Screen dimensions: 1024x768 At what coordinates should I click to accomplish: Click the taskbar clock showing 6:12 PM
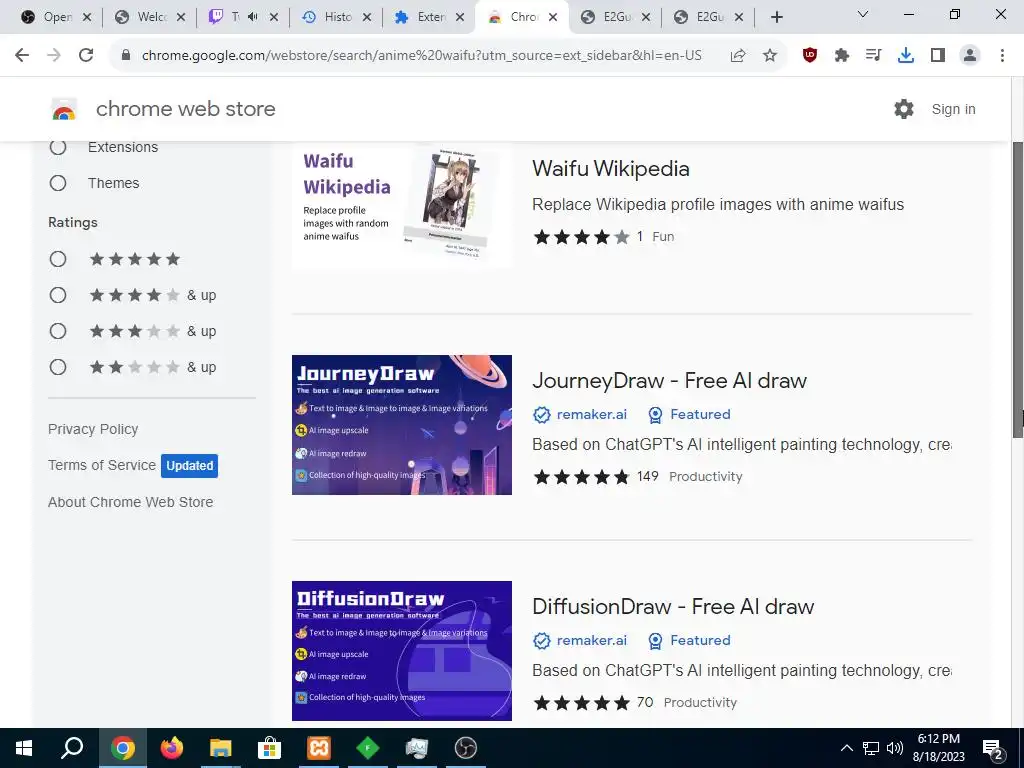tap(938, 748)
